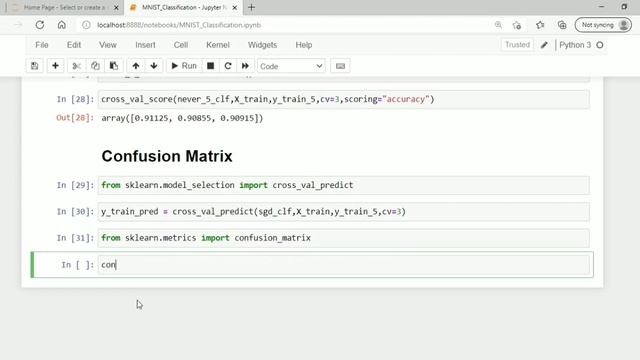The image size is (640, 360).
Task: Go to the browser home page
Action: (x=62, y=25)
